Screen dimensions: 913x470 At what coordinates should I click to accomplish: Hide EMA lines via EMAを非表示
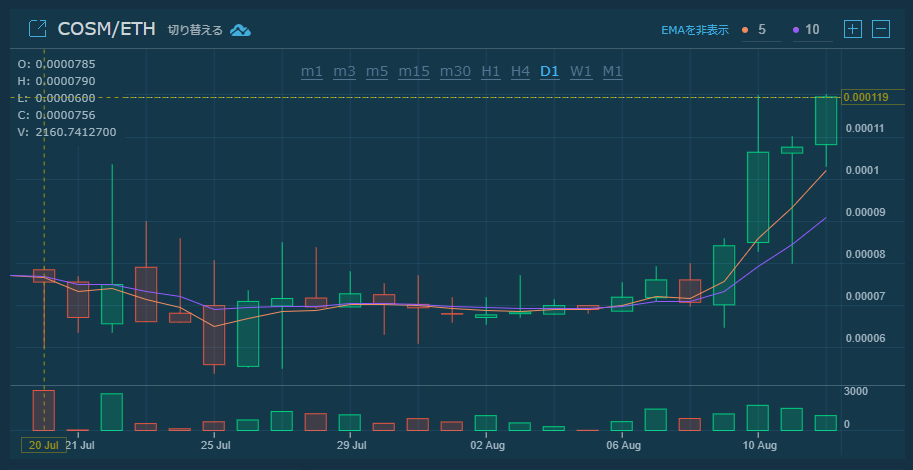tap(695, 30)
